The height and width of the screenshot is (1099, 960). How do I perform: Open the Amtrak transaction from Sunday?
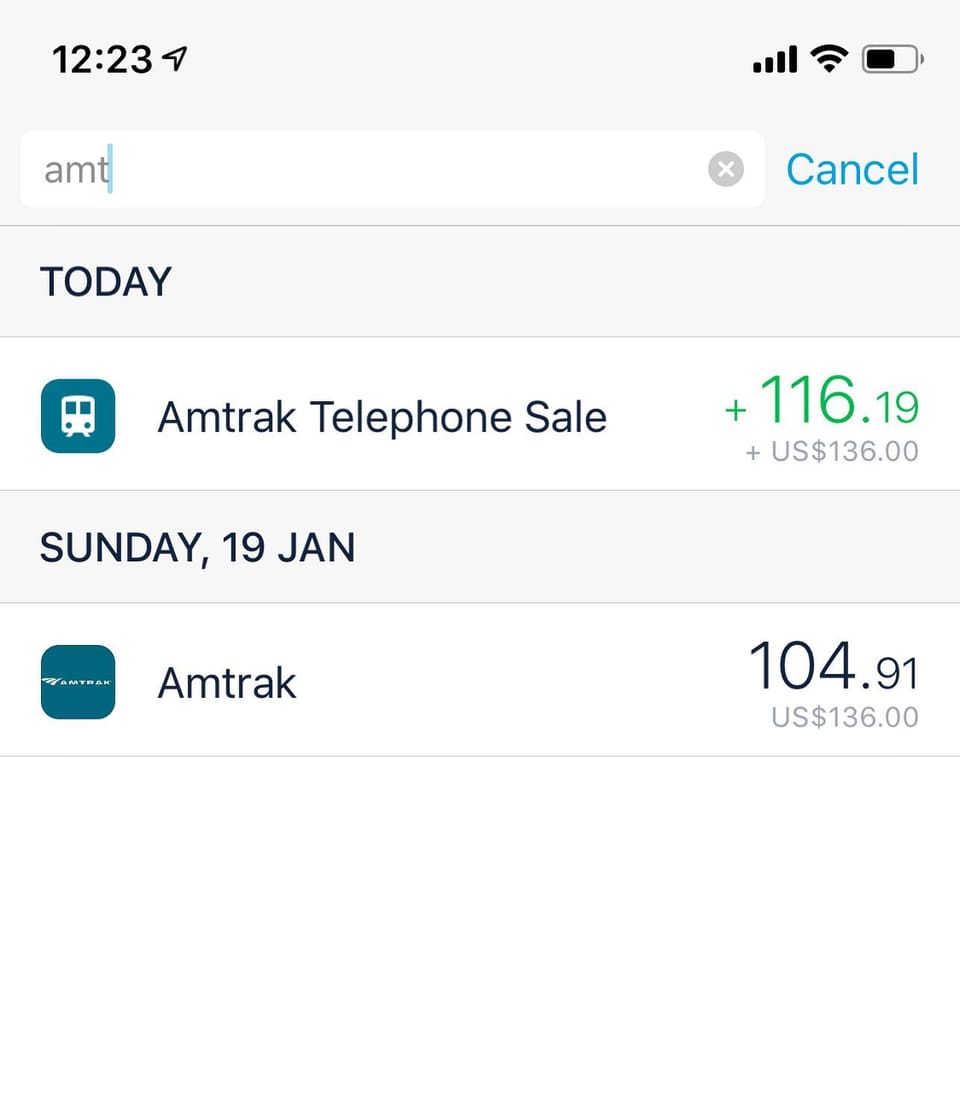227,683
